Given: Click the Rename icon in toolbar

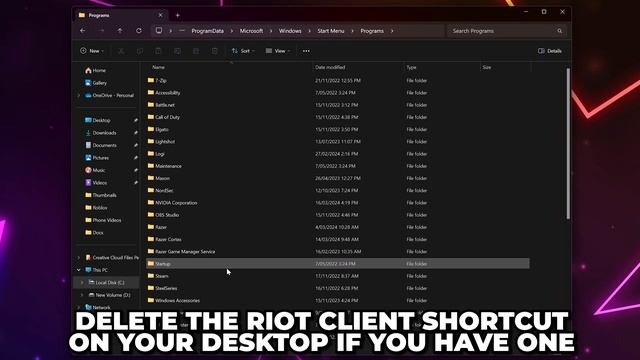Looking at the screenshot, I should [x=177, y=51].
